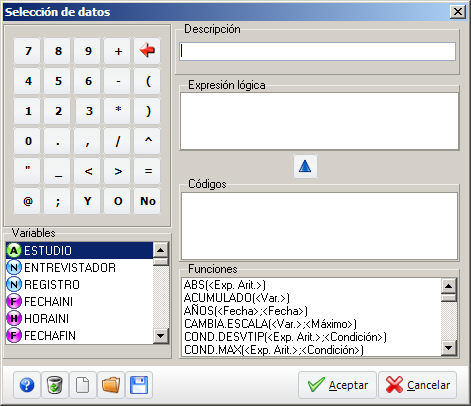
Task: Choose the HORAINI variable in list
Action: pyautogui.click(x=79, y=319)
